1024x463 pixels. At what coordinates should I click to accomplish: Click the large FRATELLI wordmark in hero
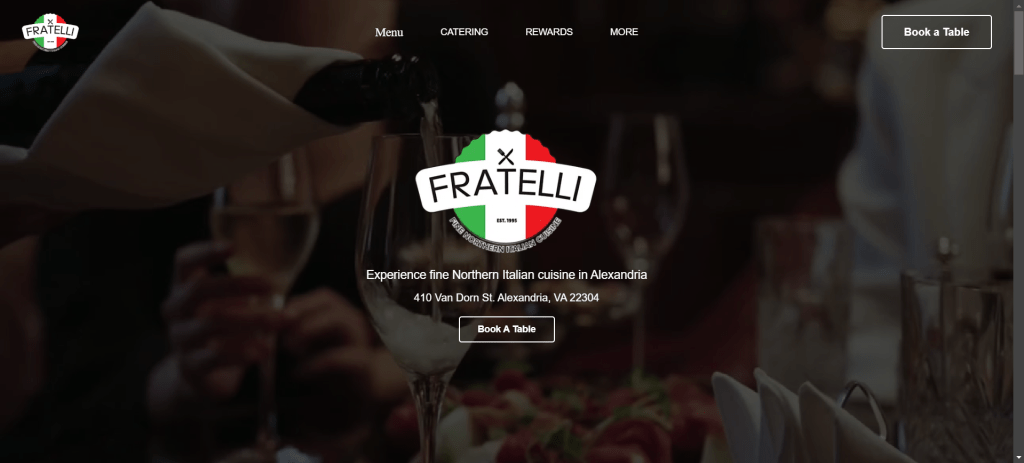(505, 185)
